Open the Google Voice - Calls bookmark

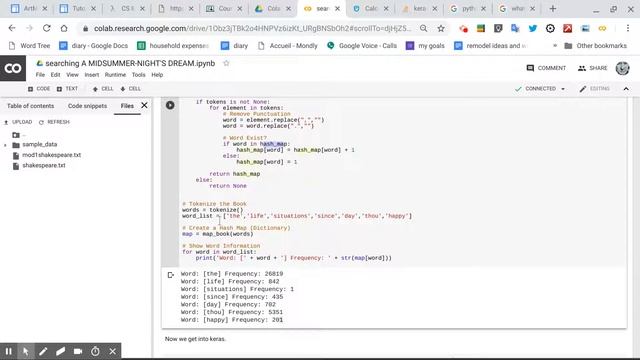coord(362,46)
